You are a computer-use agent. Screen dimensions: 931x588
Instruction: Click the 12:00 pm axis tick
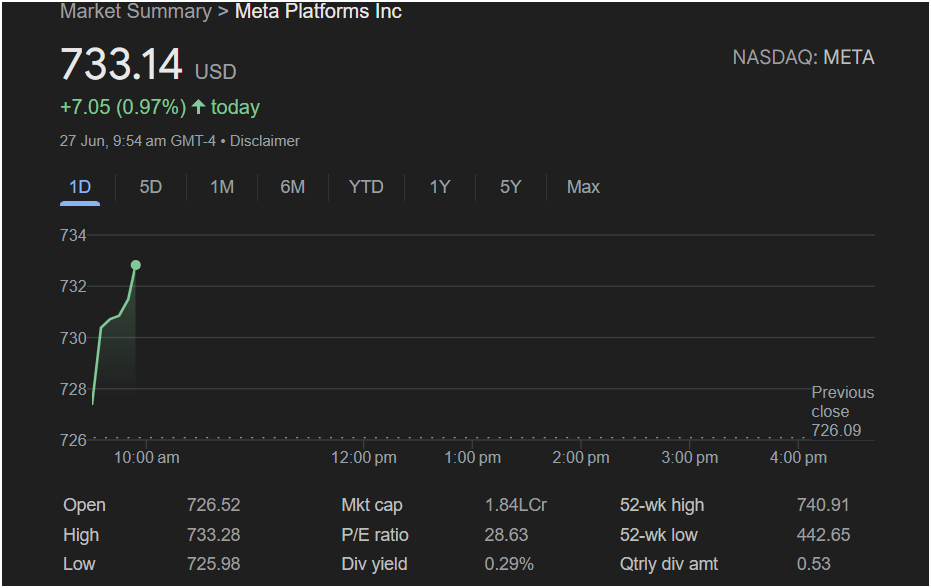point(364,457)
